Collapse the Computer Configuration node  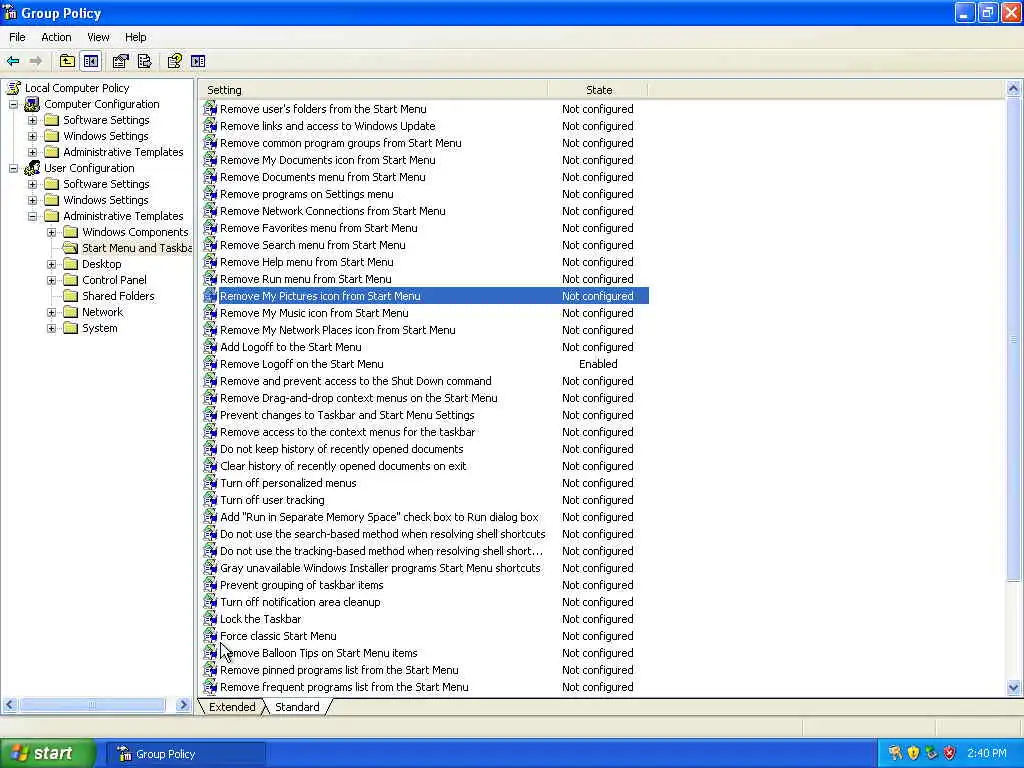(13, 104)
